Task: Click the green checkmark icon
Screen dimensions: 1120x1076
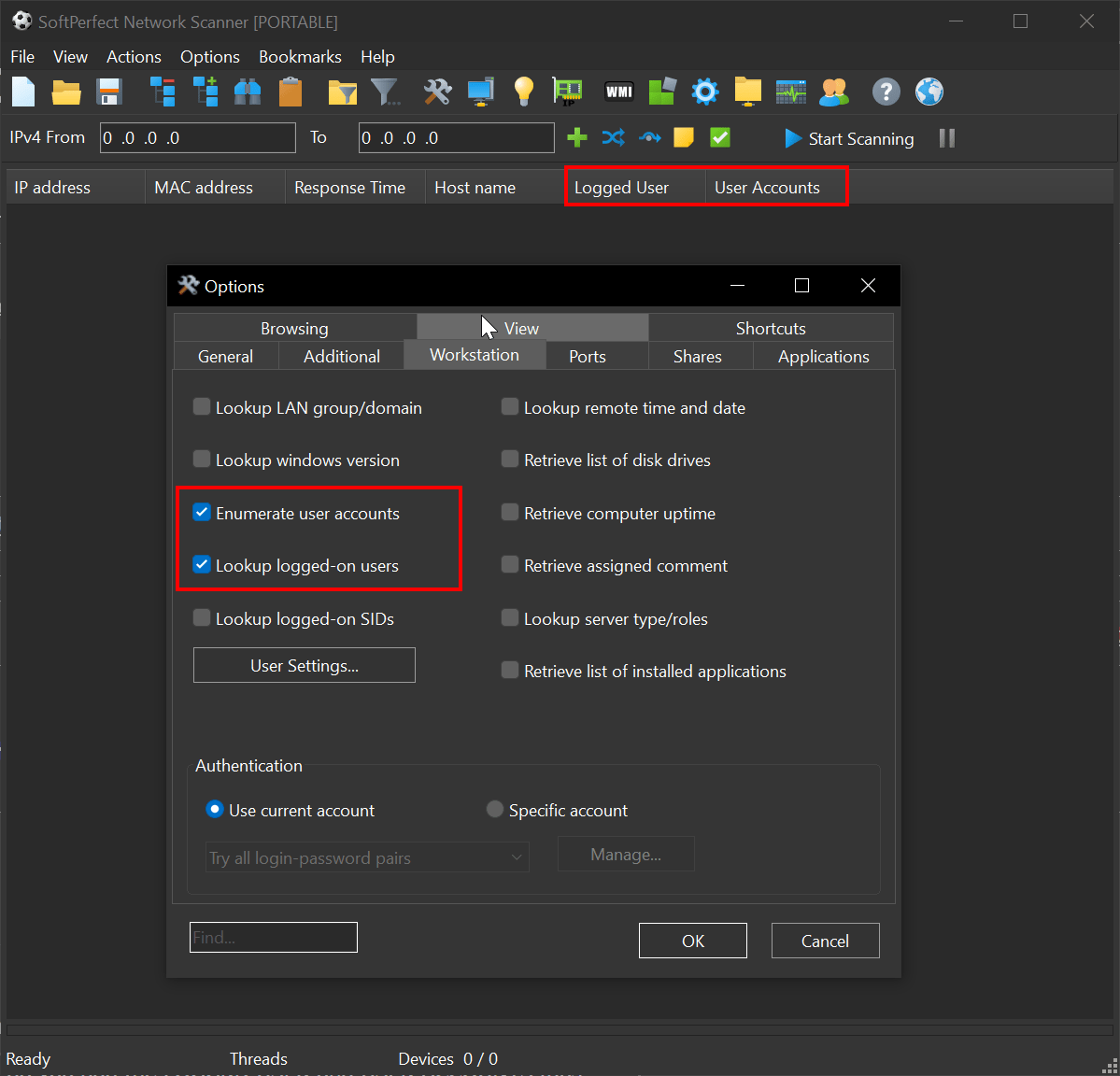Action: point(720,137)
